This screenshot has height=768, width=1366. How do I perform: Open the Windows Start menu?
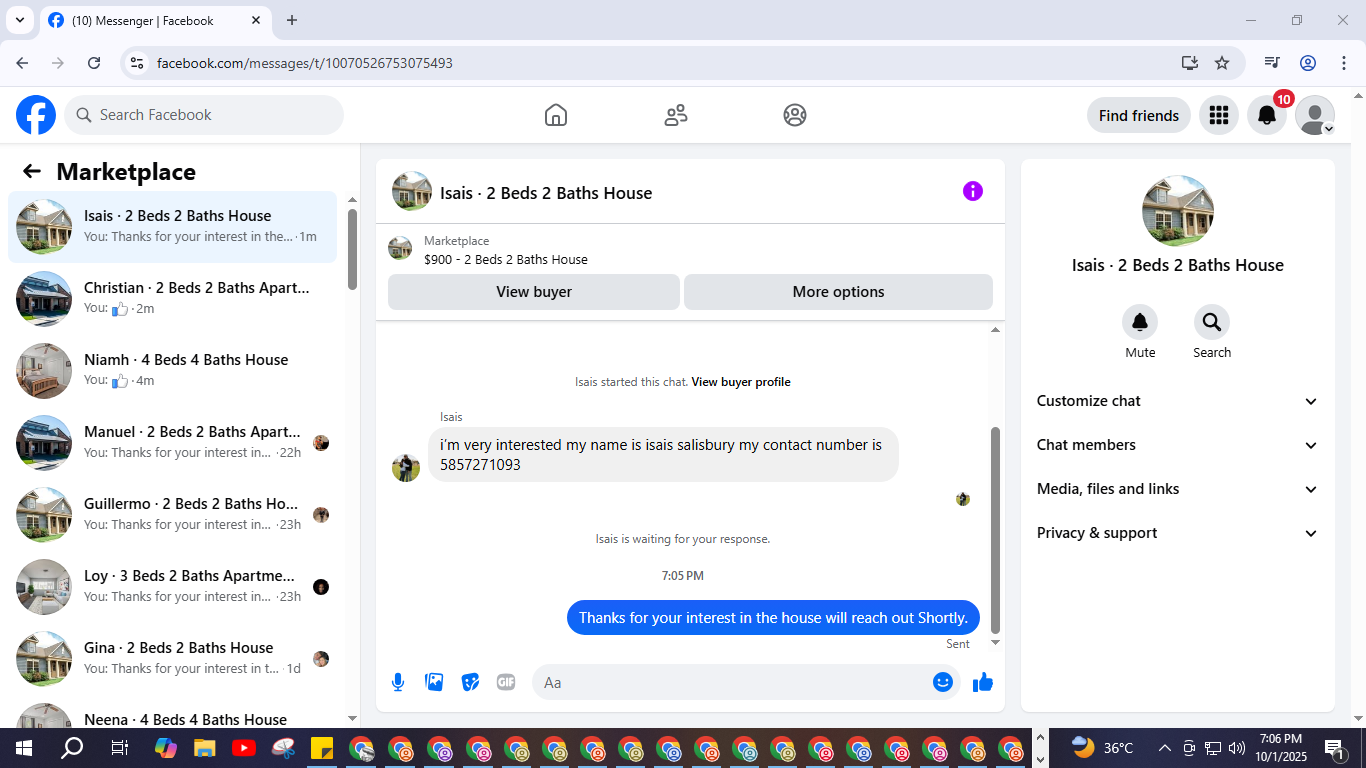click(23, 748)
